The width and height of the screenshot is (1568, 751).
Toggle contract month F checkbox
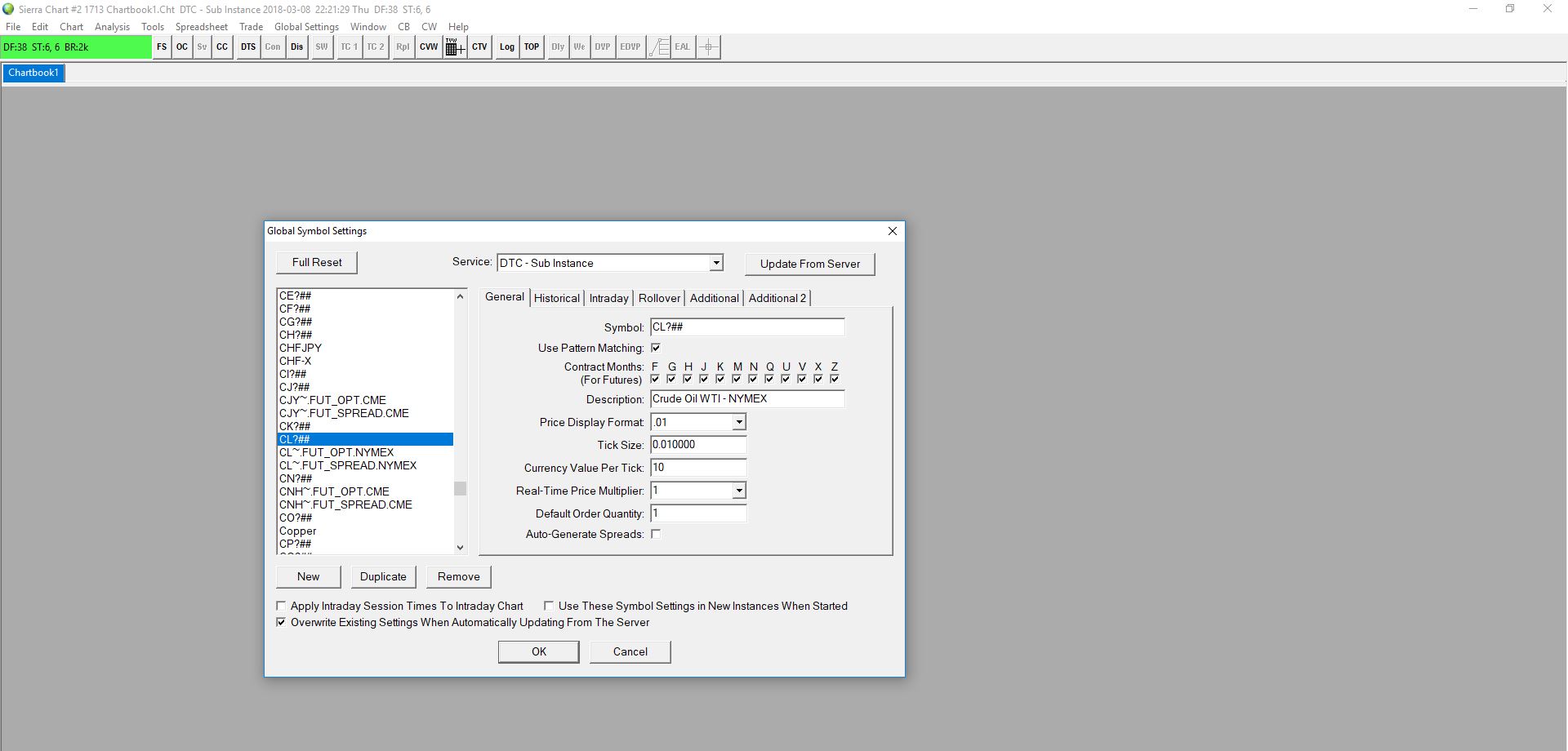(655, 379)
